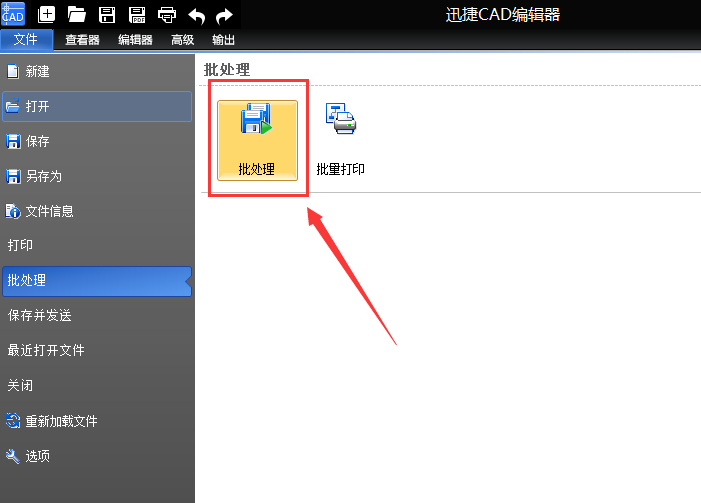Open 文件信息 in the sidebar

tap(49, 211)
